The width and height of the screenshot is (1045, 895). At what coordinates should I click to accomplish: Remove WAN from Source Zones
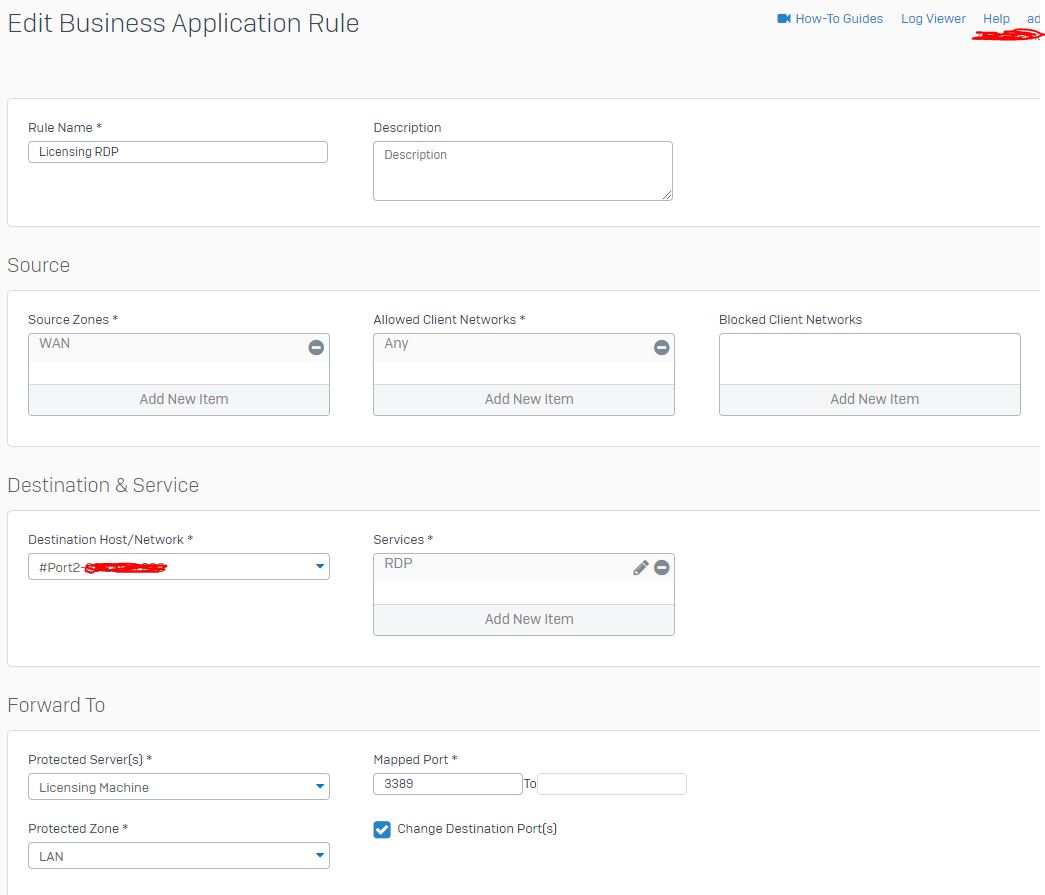click(316, 348)
